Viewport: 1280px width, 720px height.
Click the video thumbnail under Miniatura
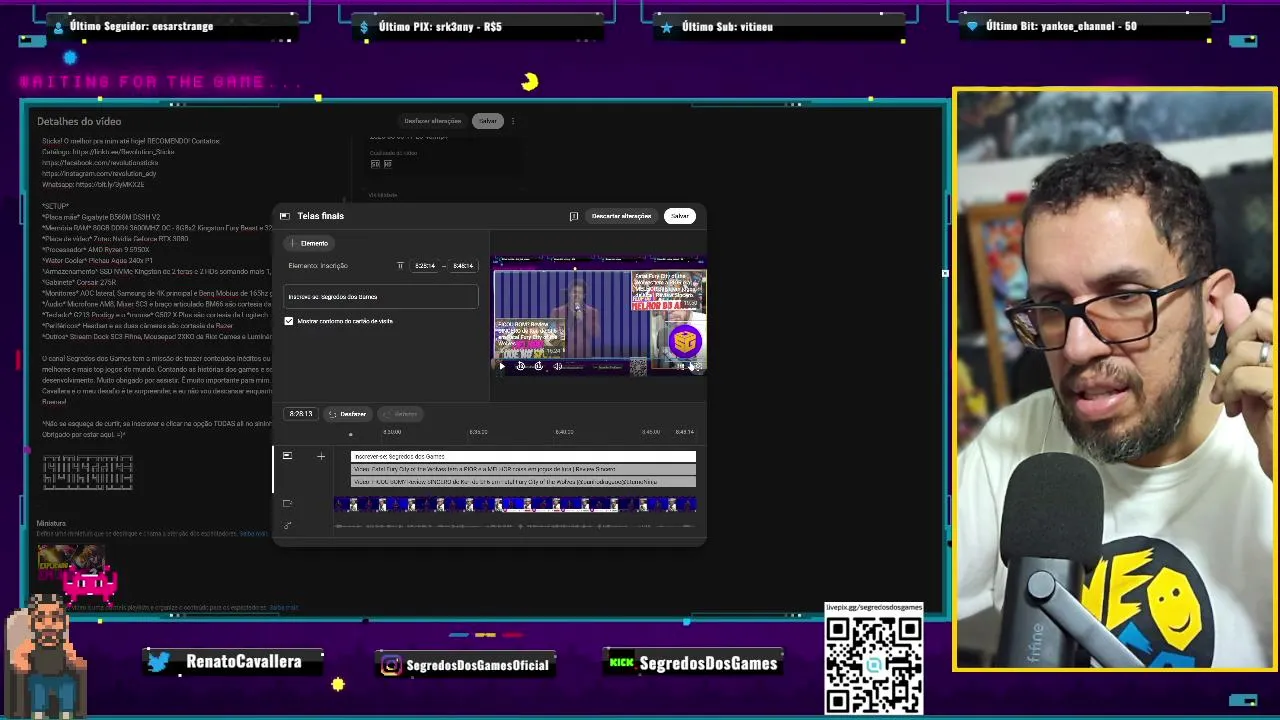tap(70, 561)
